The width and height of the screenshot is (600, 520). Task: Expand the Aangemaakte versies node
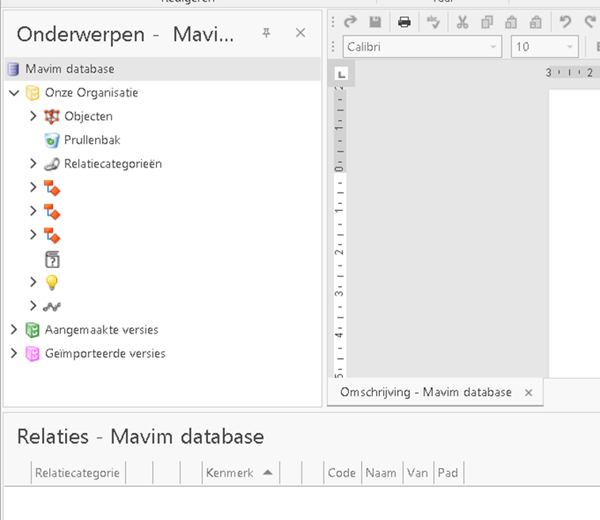13,329
